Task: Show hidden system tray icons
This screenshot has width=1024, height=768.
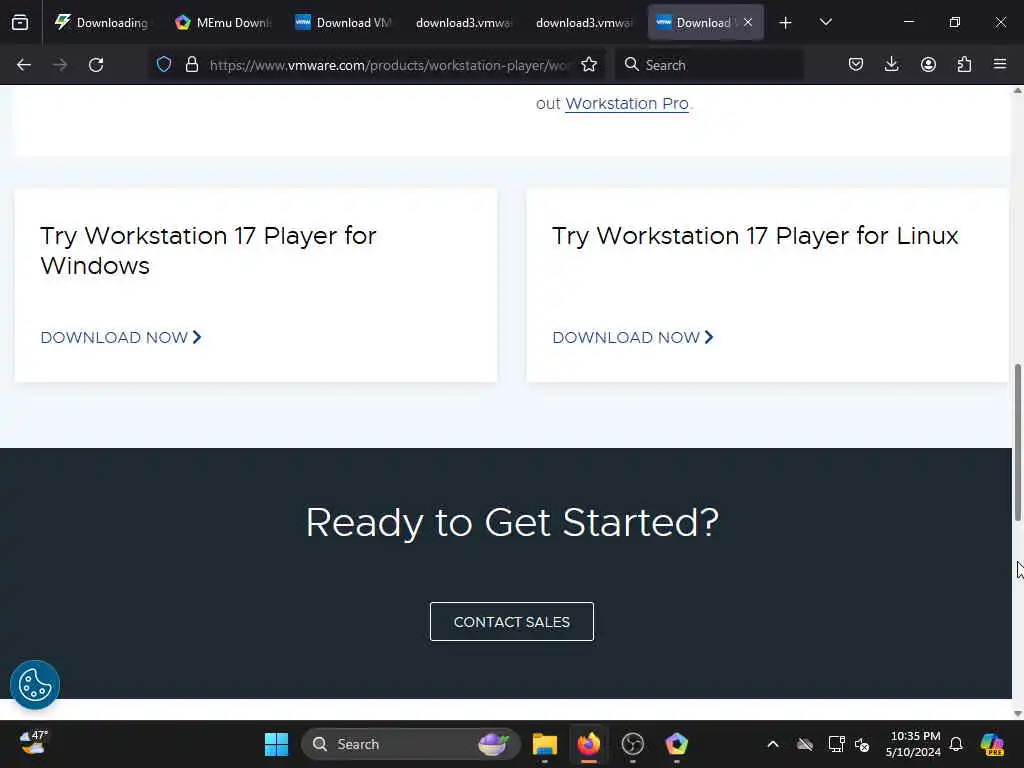Action: tap(773, 744)
